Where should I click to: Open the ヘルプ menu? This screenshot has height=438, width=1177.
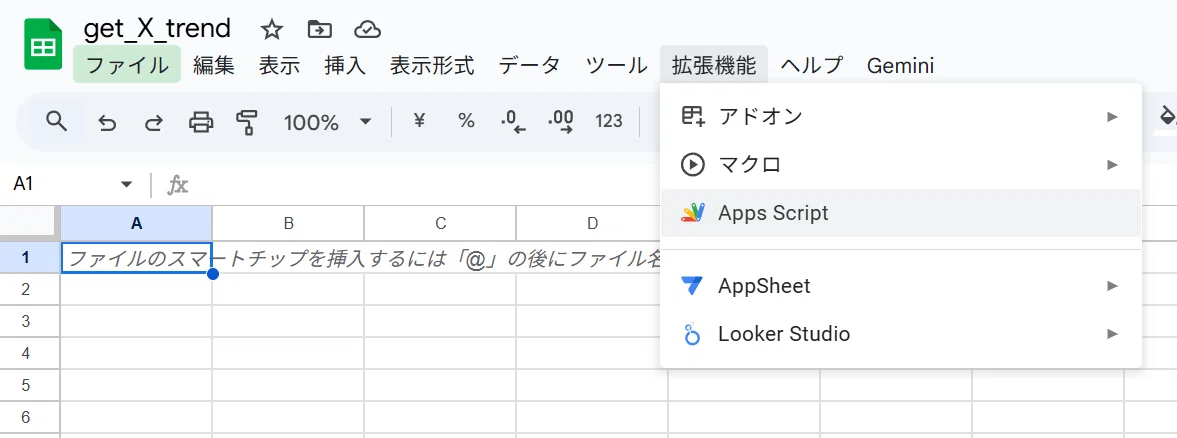point(811,65)
